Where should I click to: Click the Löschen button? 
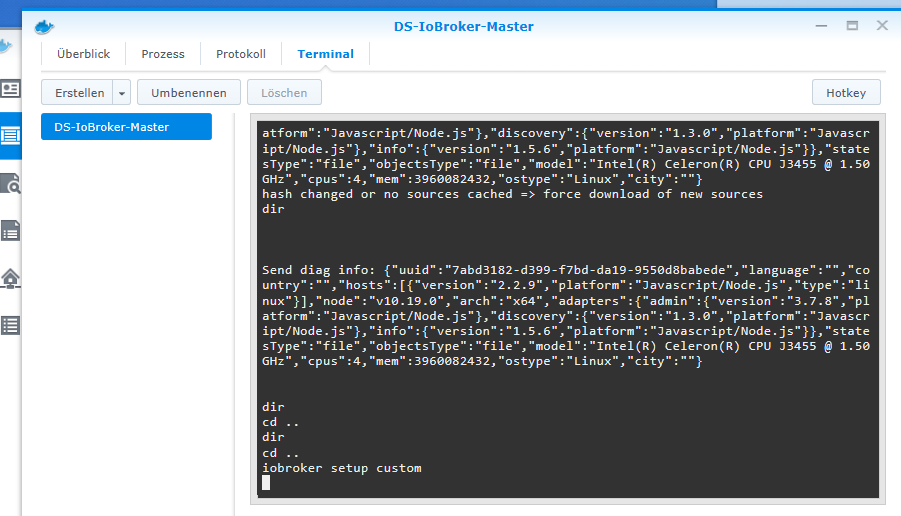pyautogui.click(x=284, y=93)
